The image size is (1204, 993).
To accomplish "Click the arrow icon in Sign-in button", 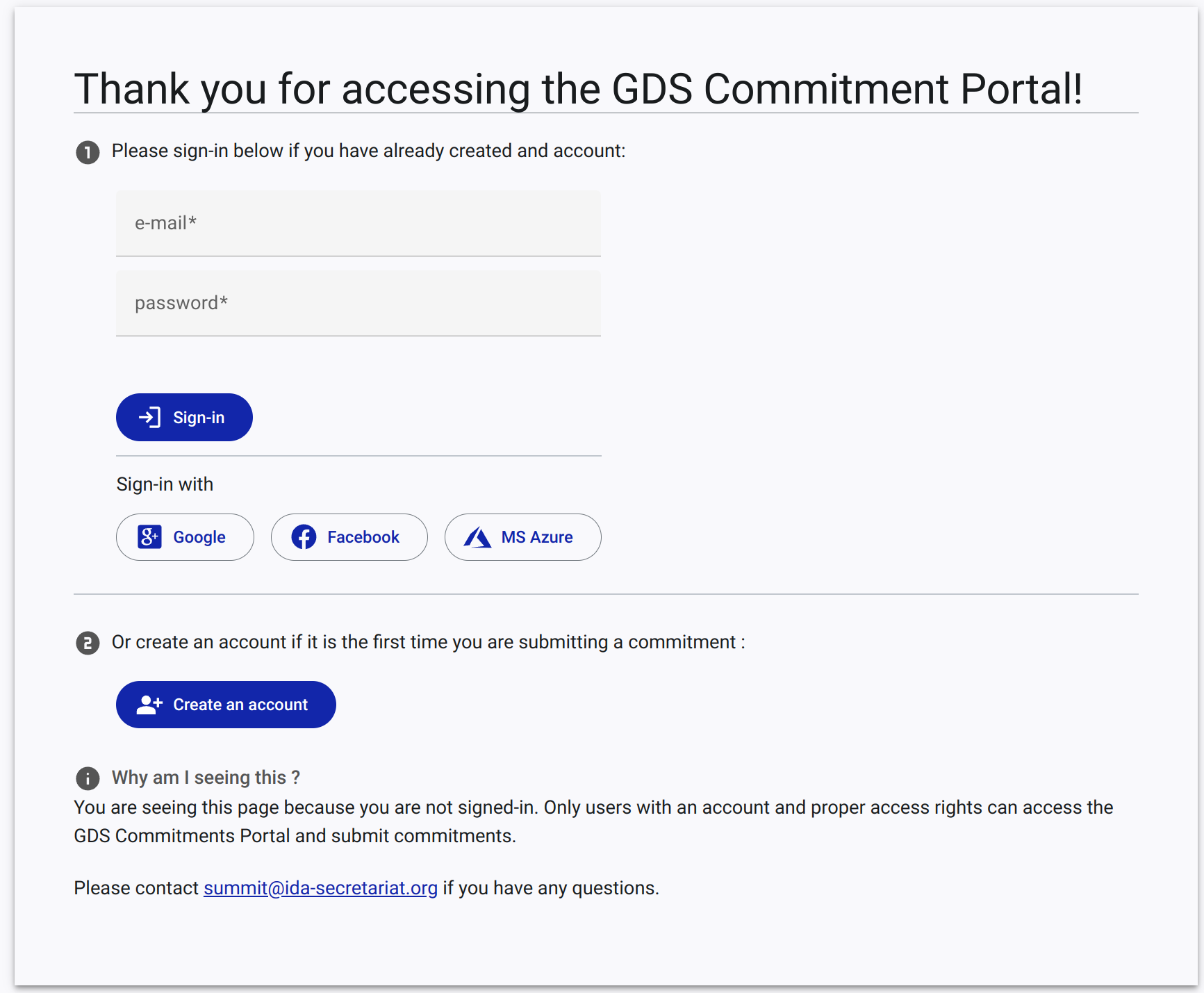I will pos(149,417).
